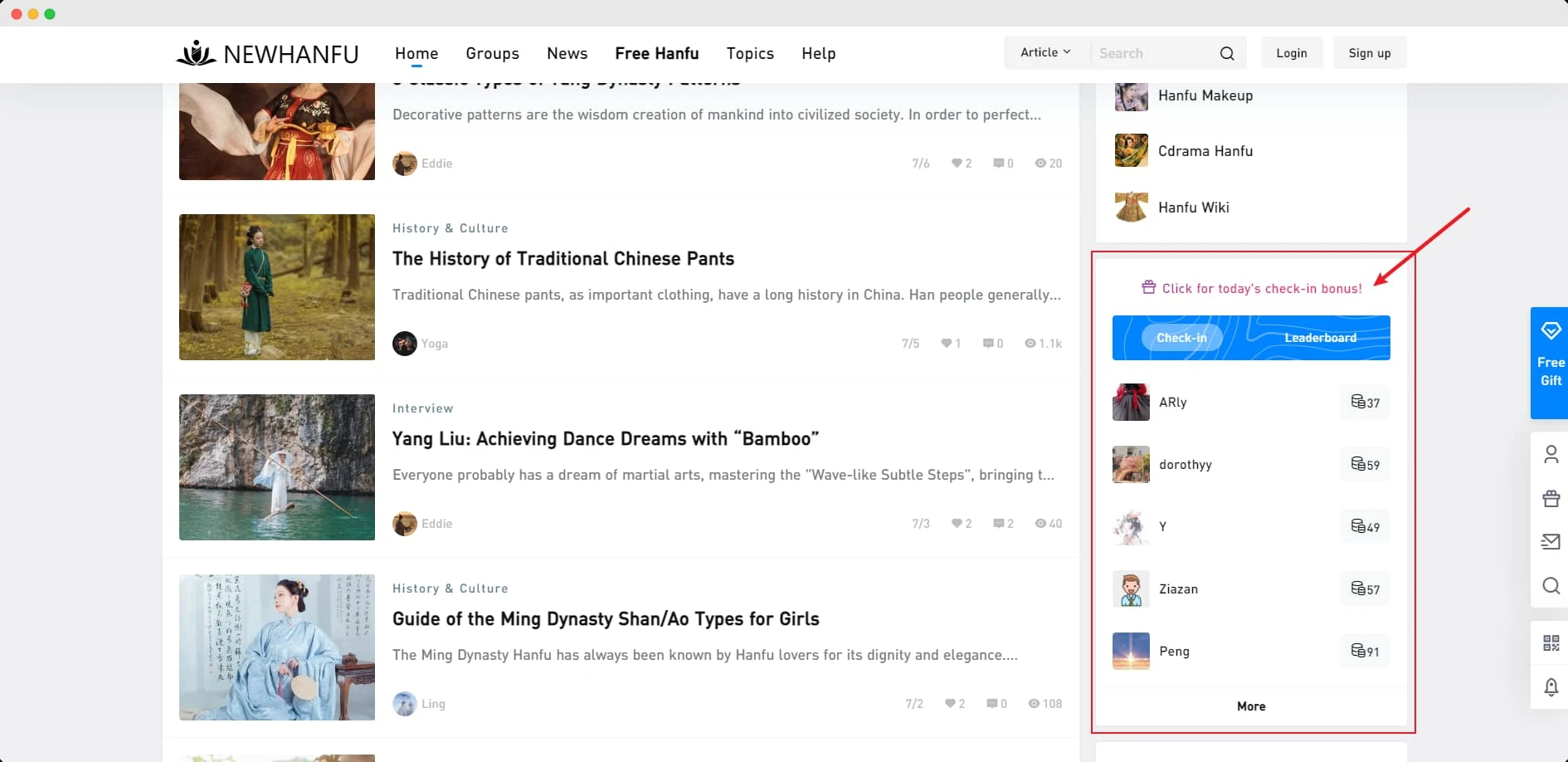The width and height of the screenshot is (1568, 762).
Task: Click the NEWHANFU logo
Action: (267, 54)
